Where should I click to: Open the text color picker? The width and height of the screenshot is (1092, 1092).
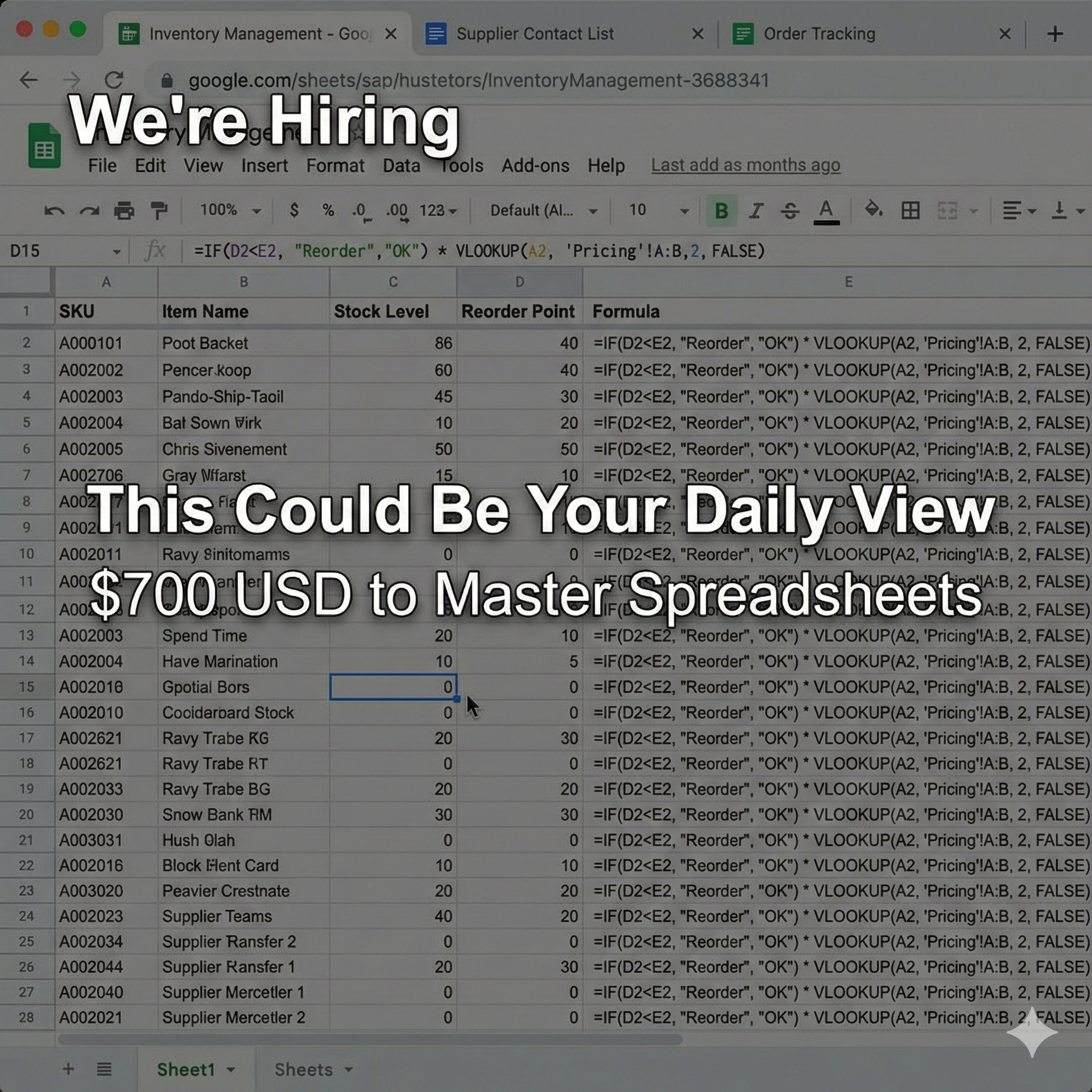coord(826,212)
